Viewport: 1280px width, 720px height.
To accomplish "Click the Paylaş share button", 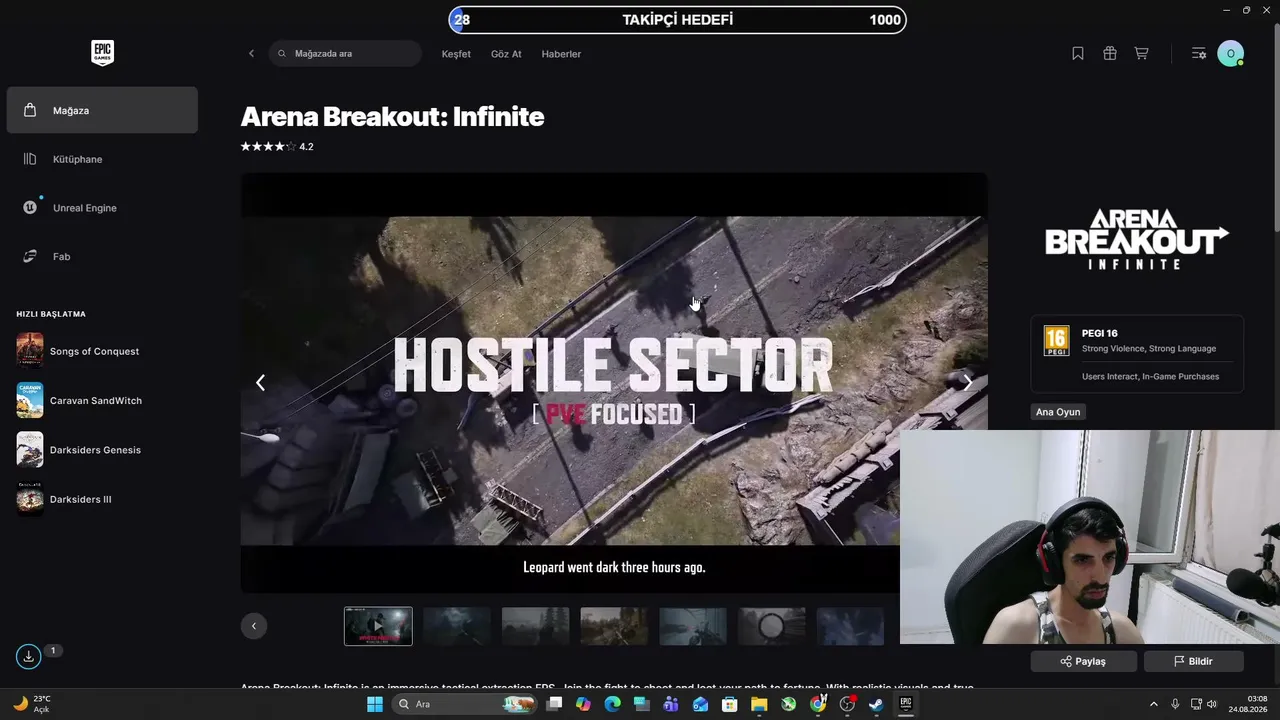I will tap(1083, 661).
